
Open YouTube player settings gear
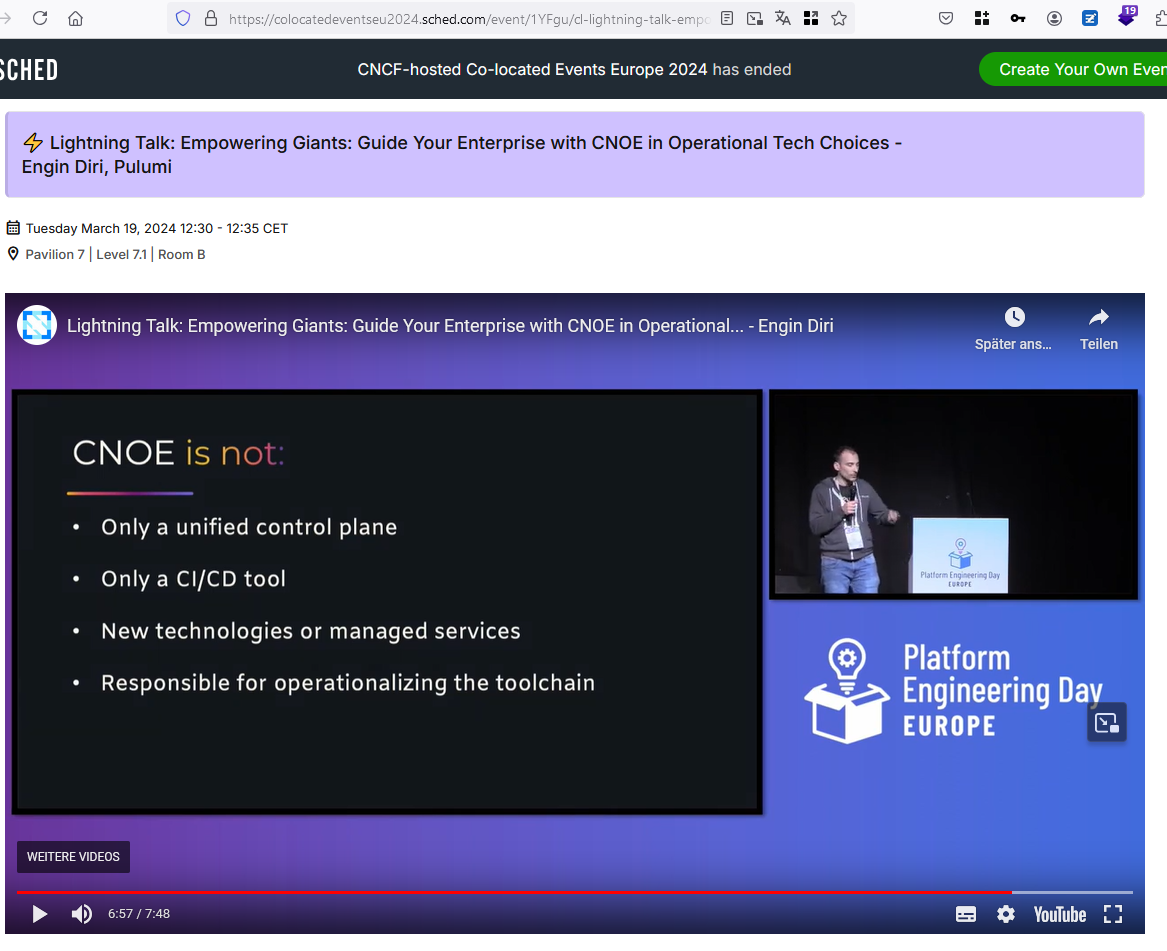tap(1006, 914)
